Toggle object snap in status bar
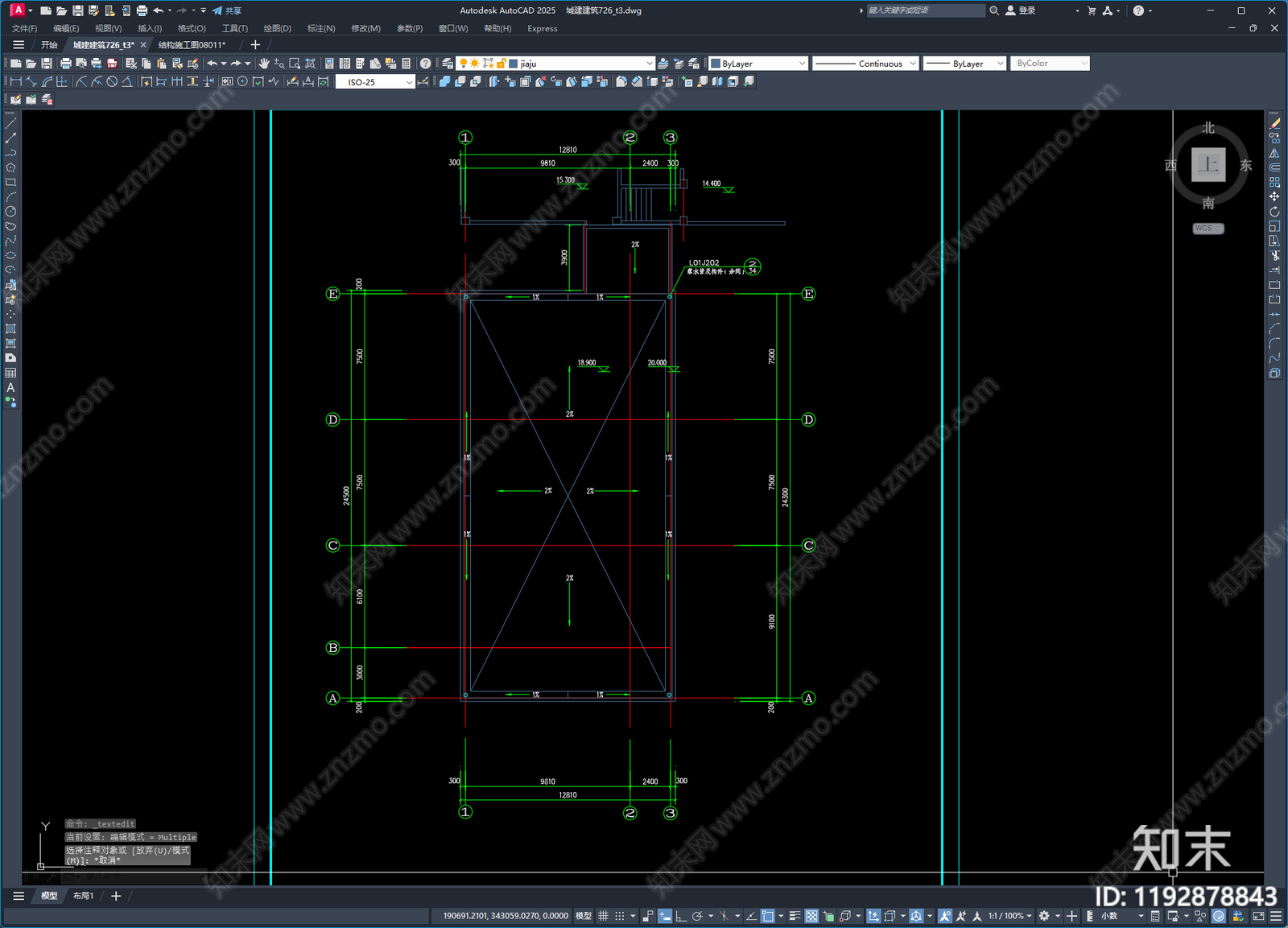The image size is (1288, 928). tap(768, 916)
